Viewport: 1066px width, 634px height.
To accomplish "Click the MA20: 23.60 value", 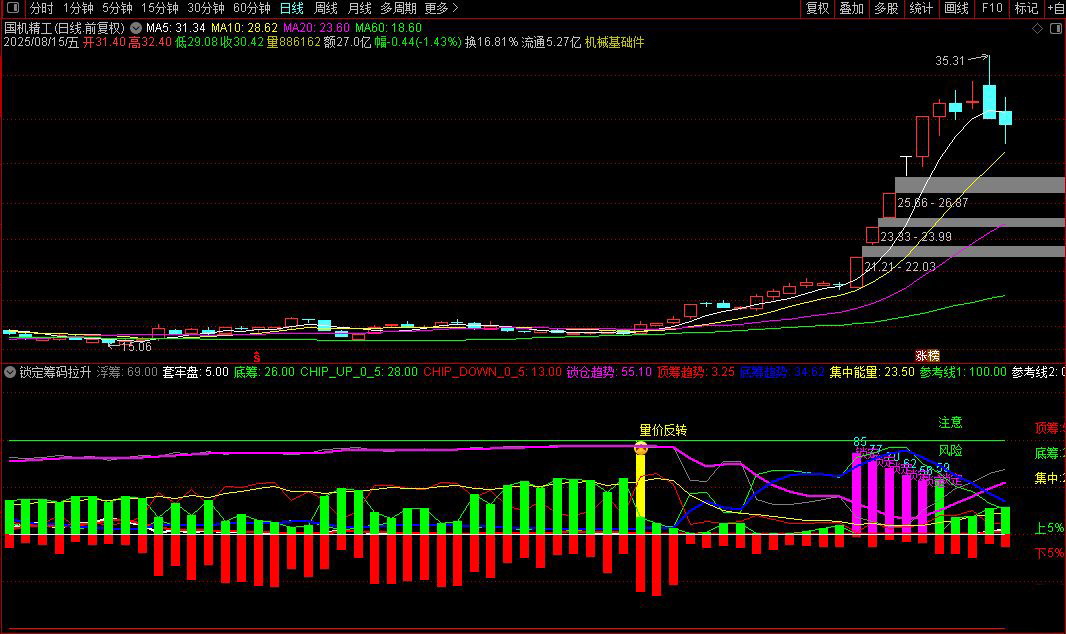I will tap(316, 28).
